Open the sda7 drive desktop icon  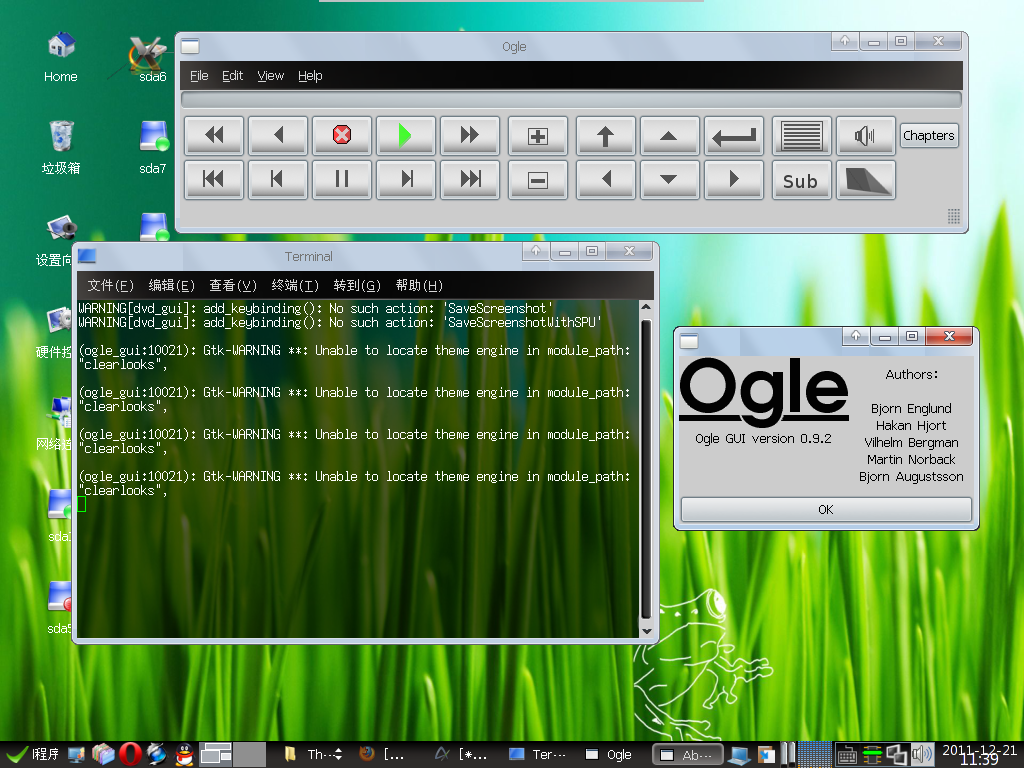[x=153, y=148]
